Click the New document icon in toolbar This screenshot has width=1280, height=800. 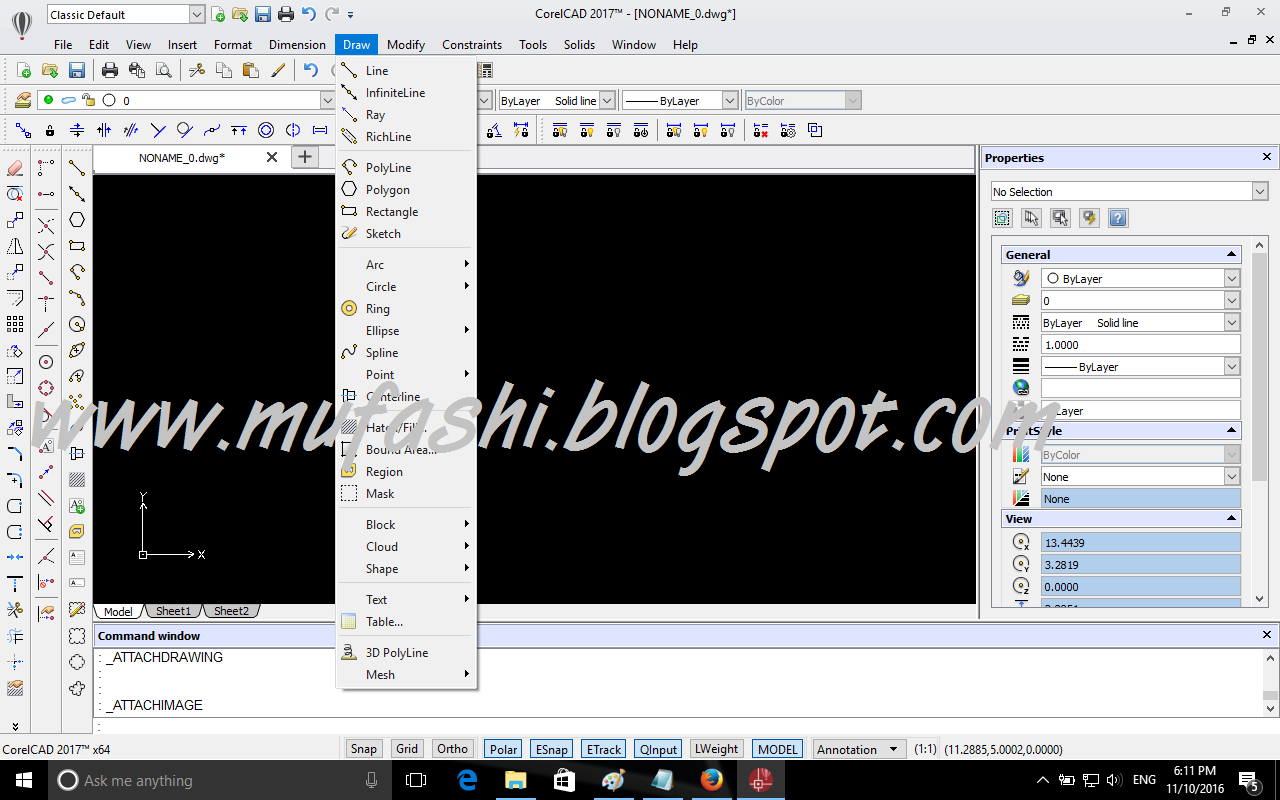23,70
